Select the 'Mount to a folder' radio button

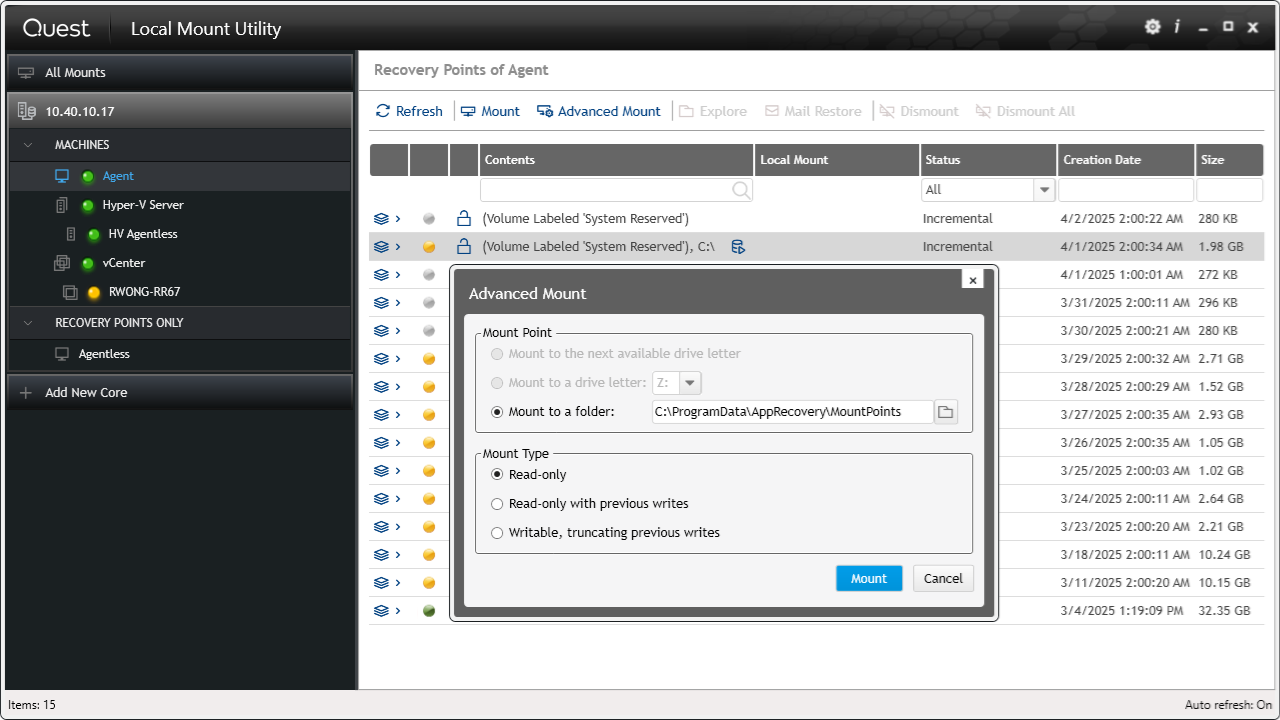(x=498, y=411)
